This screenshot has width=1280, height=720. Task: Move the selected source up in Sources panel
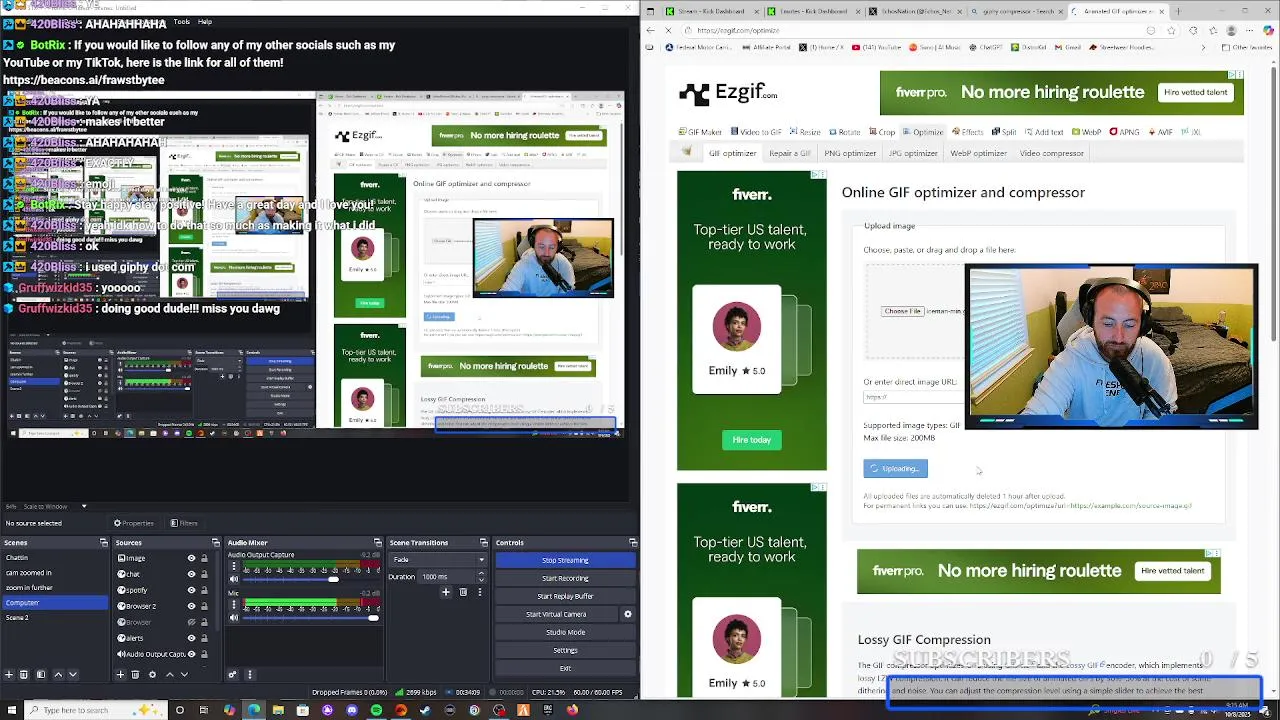tap(170, 674)
